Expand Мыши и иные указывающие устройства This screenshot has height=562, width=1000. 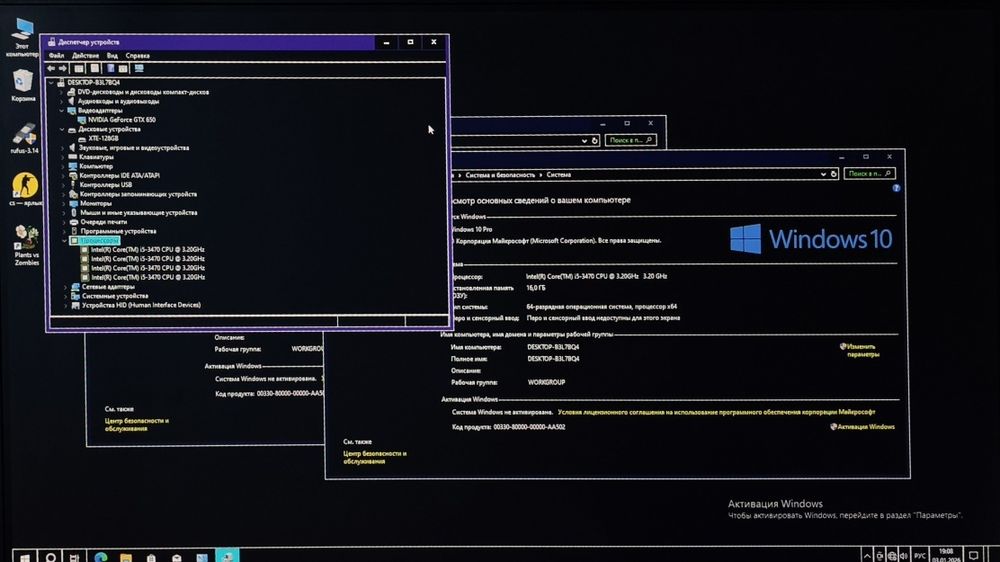click(64, 213)
